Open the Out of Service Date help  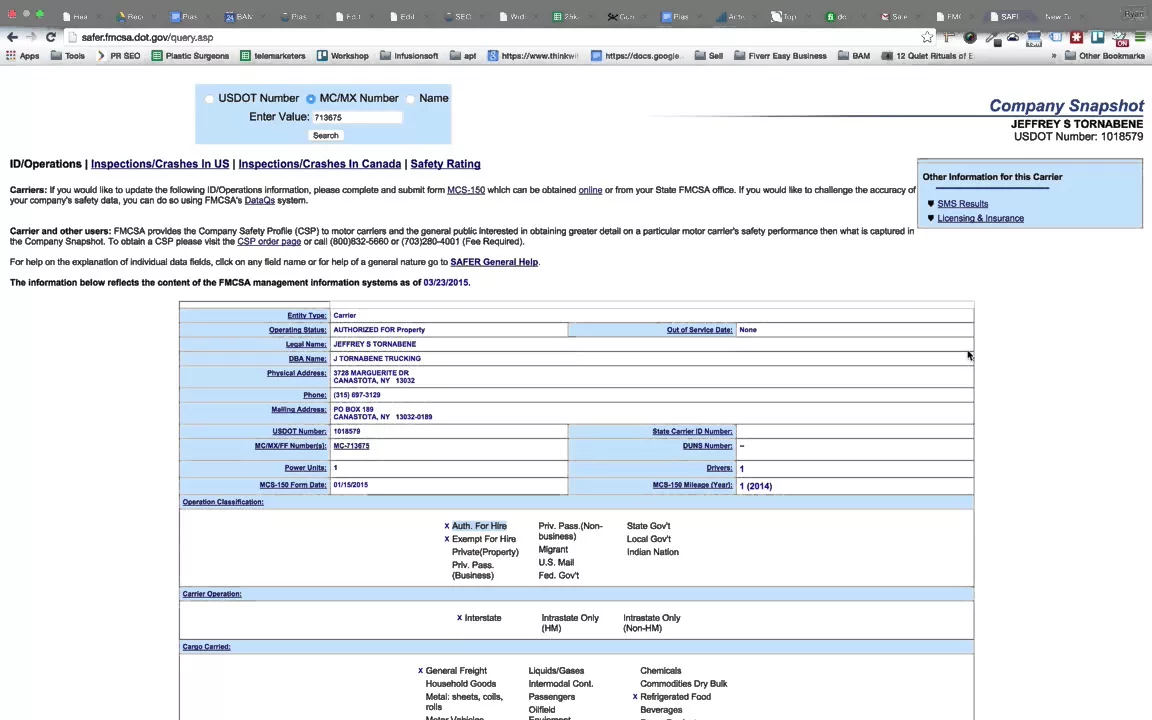[x=699, y=330]
